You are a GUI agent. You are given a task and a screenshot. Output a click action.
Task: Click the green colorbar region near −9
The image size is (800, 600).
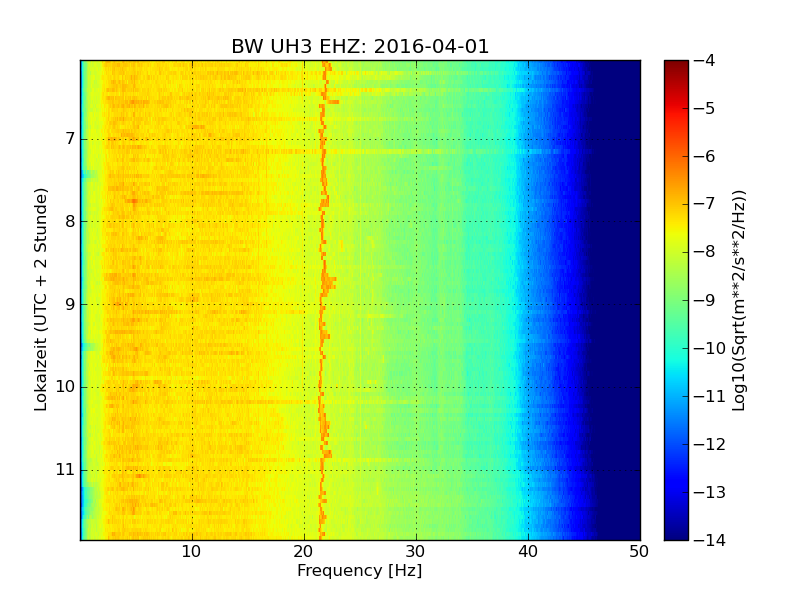coord(676,300)
